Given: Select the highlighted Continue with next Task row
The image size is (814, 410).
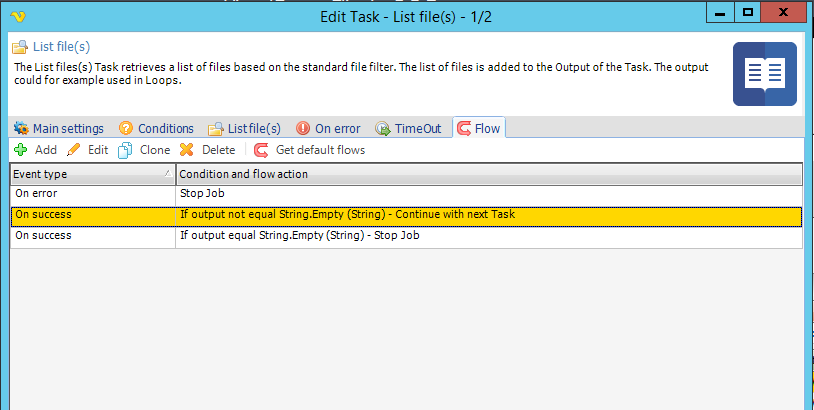Looking at the screenshot, I should coord(406,215).
